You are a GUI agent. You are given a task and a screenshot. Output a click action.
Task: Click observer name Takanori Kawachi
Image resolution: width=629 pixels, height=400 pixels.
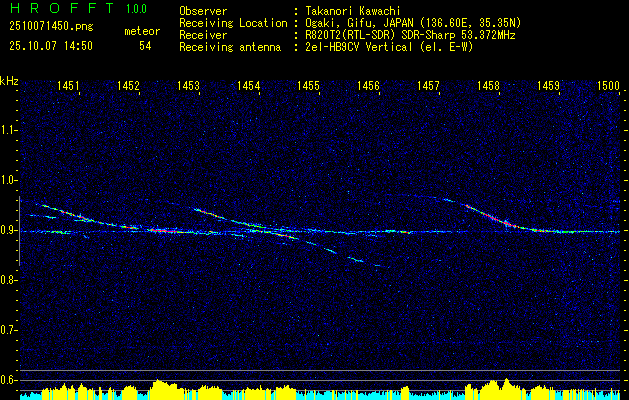point(353,11)
